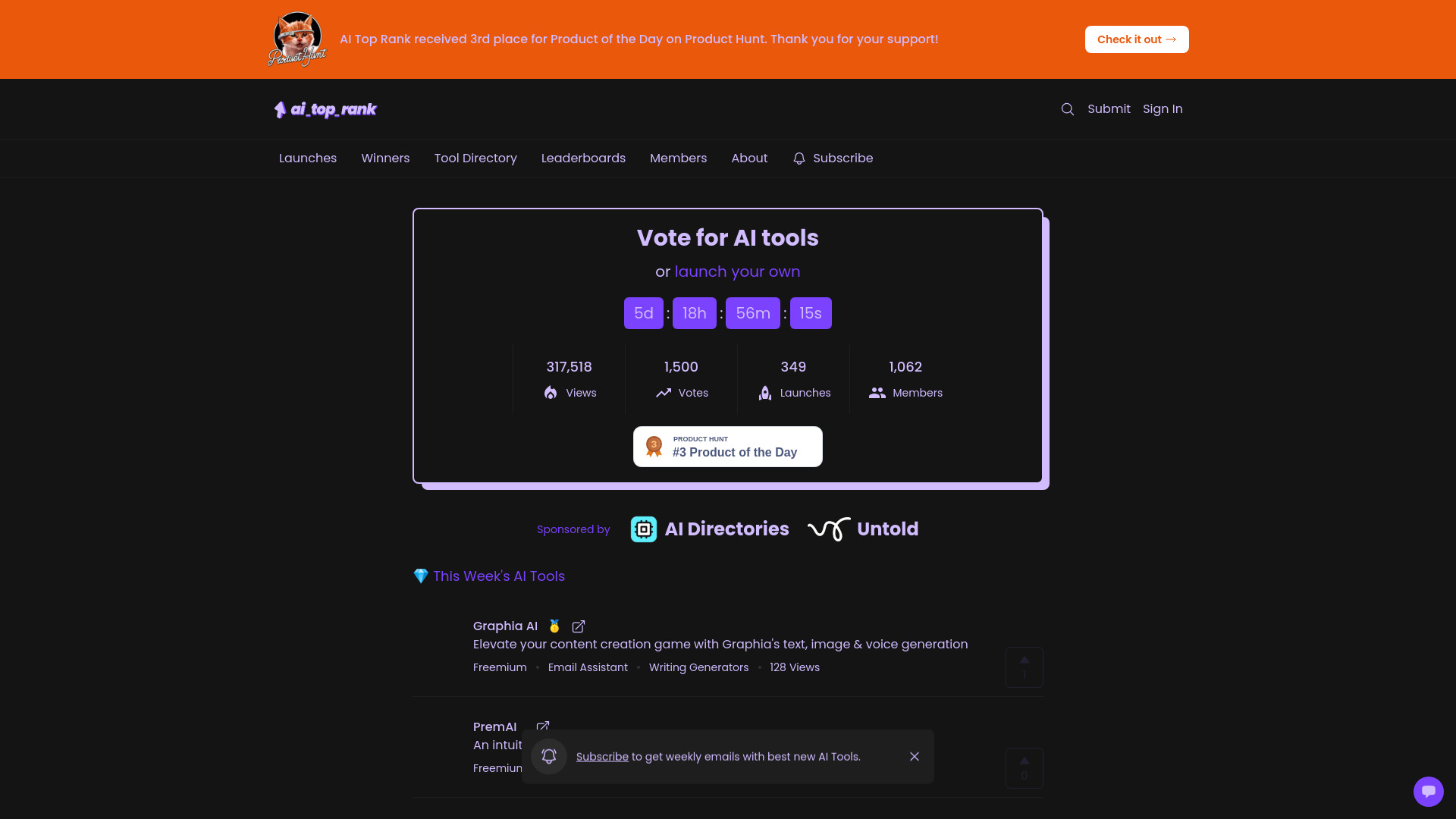Select the Leaderboards navigation tab

coord(583,158)
